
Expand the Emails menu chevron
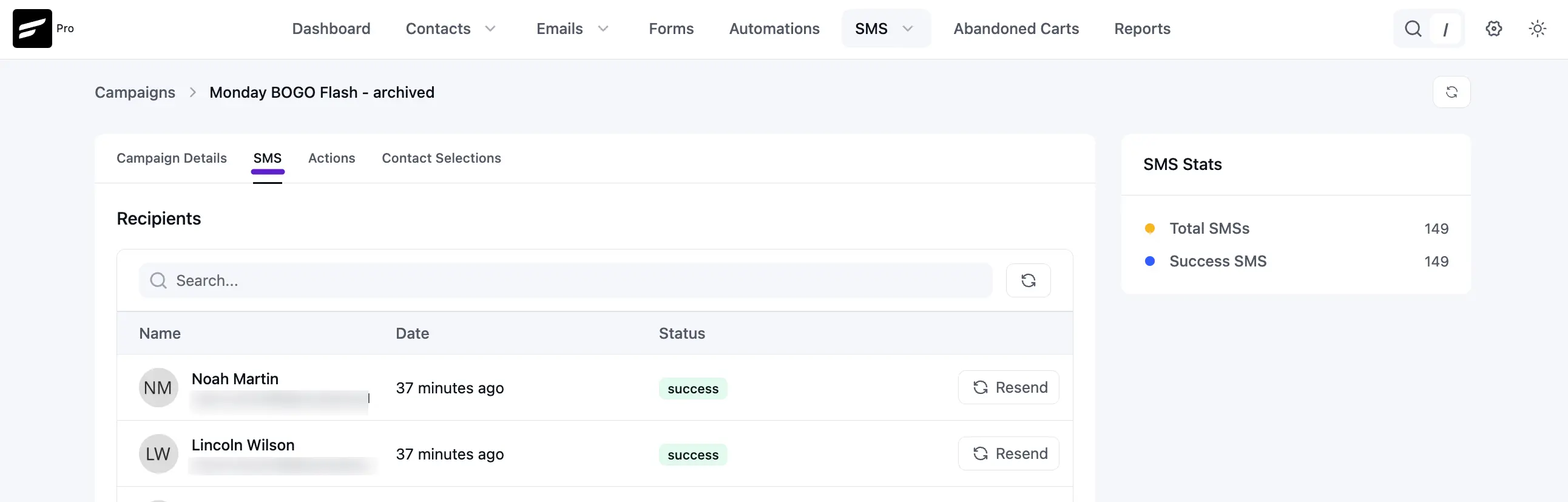coord(603,29)
